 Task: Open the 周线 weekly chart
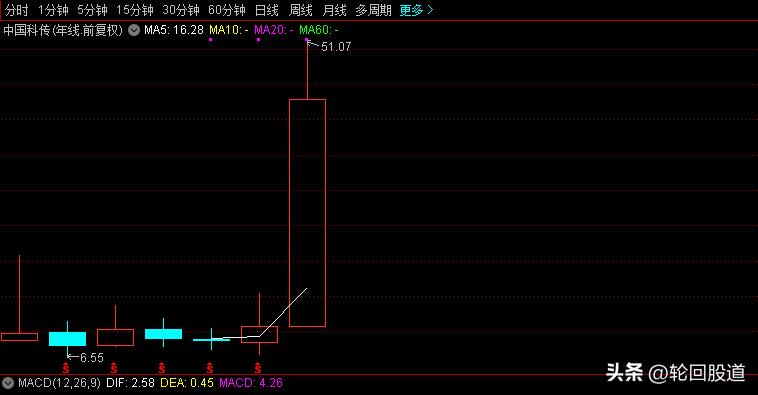300,10
